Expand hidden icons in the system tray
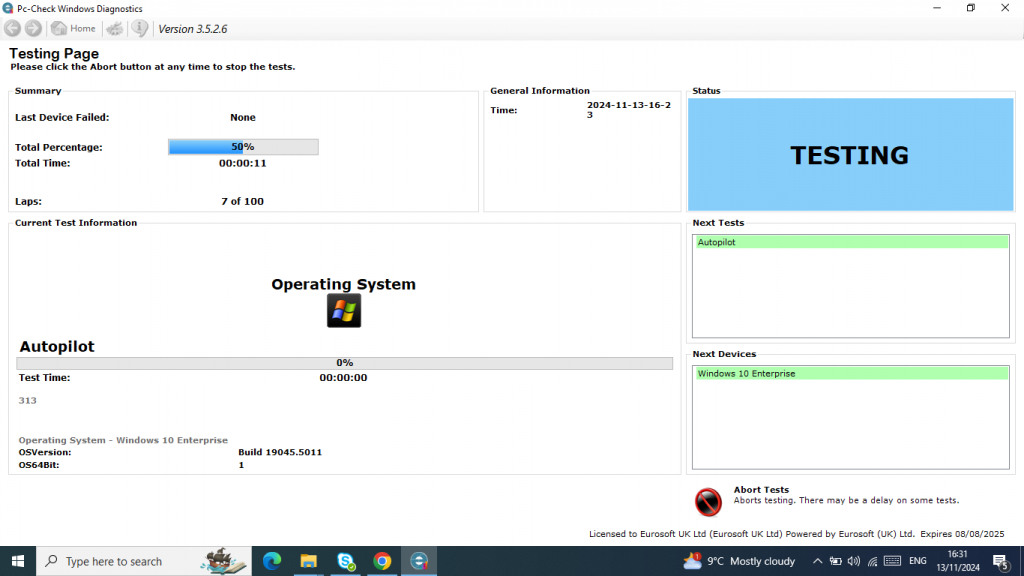This screenshot has width=1024, height=576. click(817, 560)
